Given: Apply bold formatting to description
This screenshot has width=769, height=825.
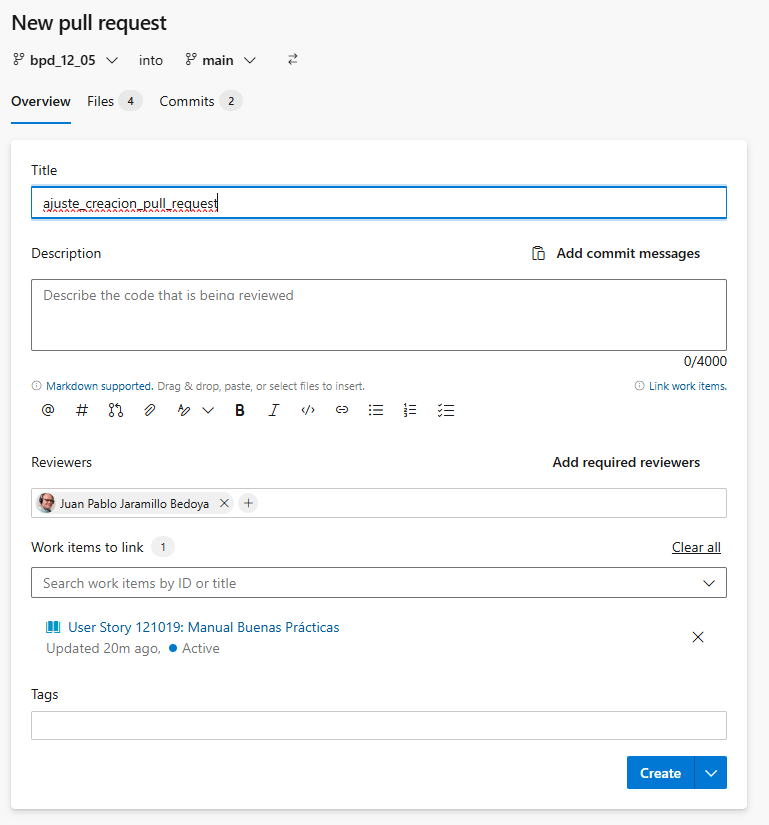Looking at the screenshot, I should click(x=240, y=410).
